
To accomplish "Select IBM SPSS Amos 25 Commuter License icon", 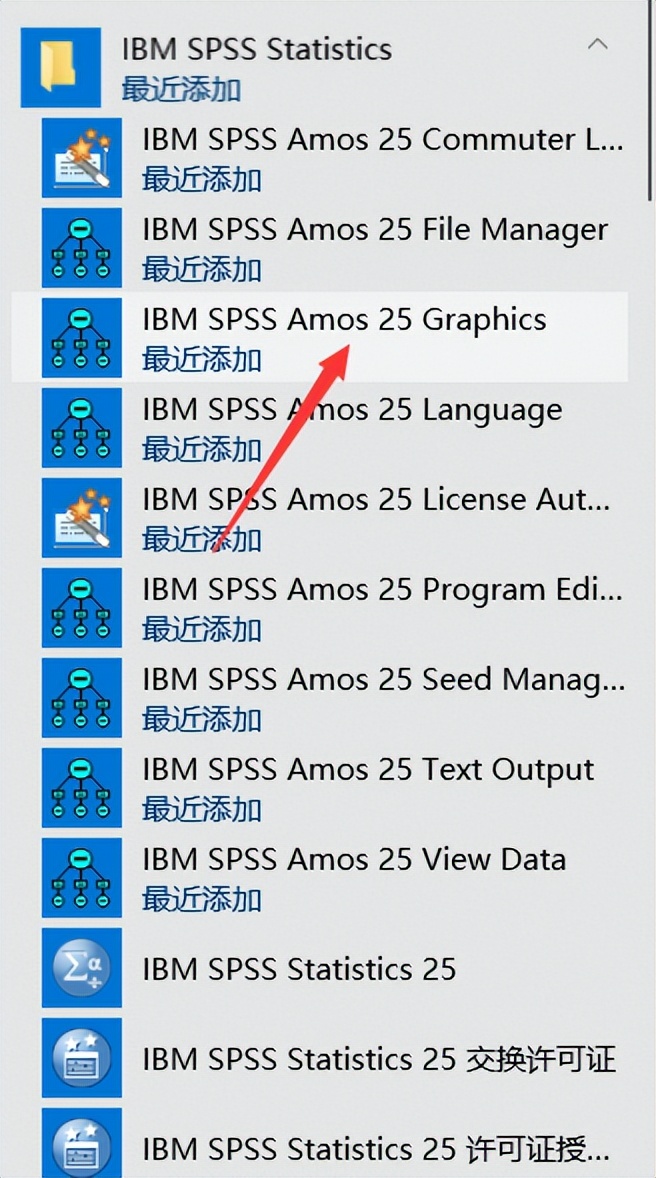I will [x=81, y=157].
